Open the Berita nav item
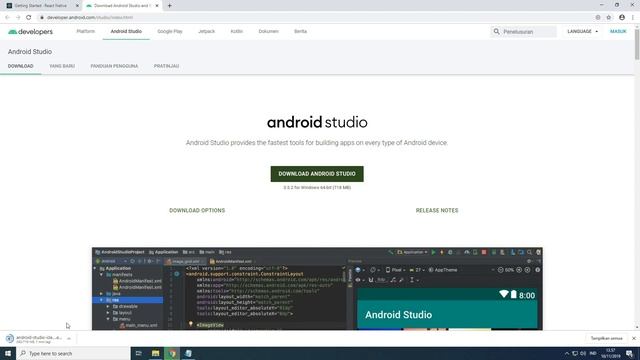 (x=300, y=31)
